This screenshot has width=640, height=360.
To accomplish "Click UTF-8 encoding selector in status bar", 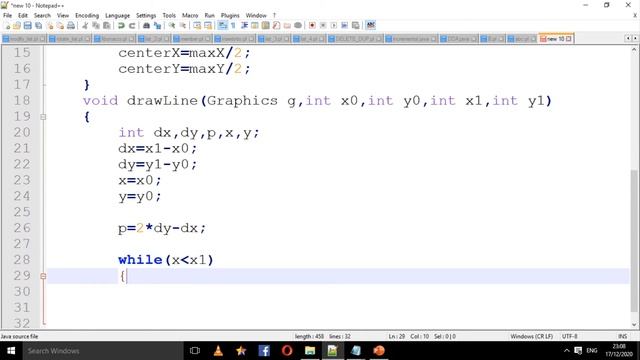I will [569, 336].
